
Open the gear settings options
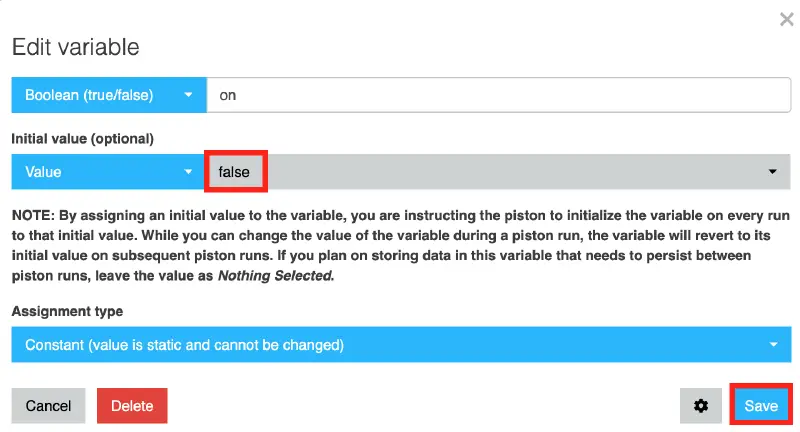click(701, 406)
